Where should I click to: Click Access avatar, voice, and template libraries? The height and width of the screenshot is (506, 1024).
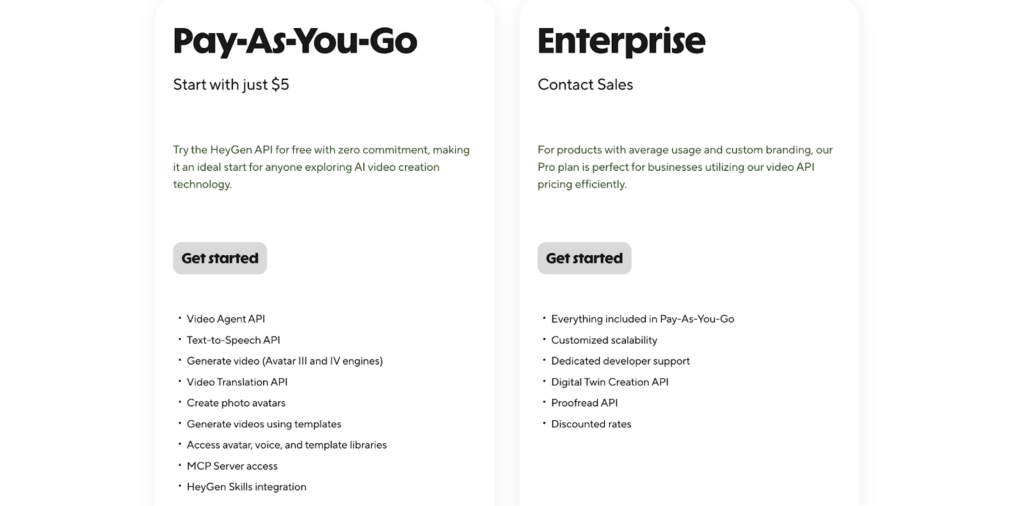coord(286,445)
